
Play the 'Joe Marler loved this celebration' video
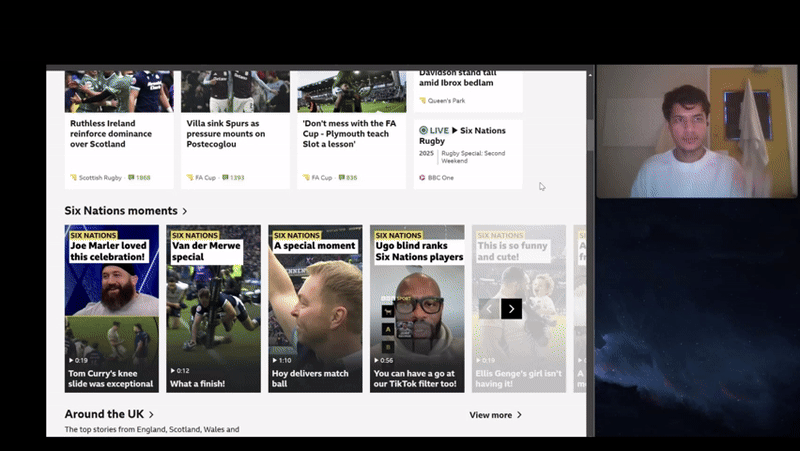click(x=111, y=309)
